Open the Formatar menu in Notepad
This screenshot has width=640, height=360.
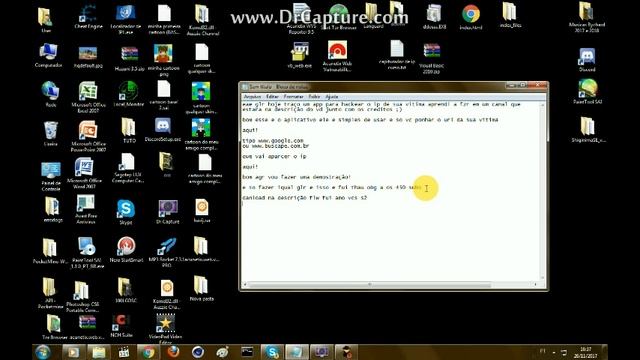[x=293, y=97]
